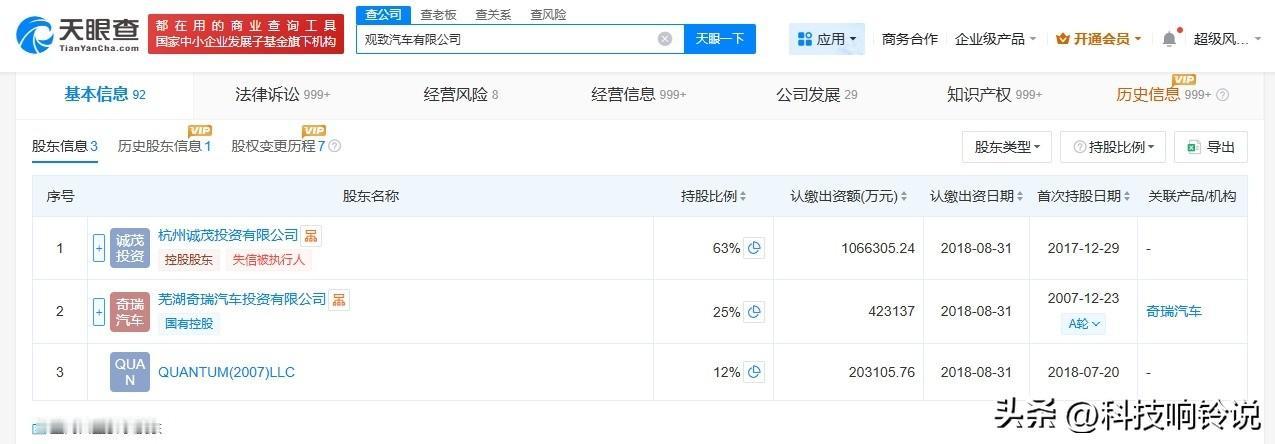The height and width of the screenshot is (444, 1275).
Task: Open the 企业级产品 dropdown
Action: 996,39
